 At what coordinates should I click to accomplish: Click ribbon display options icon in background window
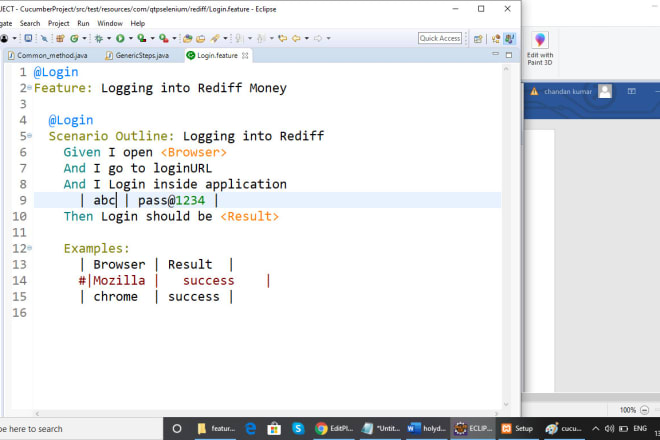tap(631, 91)
